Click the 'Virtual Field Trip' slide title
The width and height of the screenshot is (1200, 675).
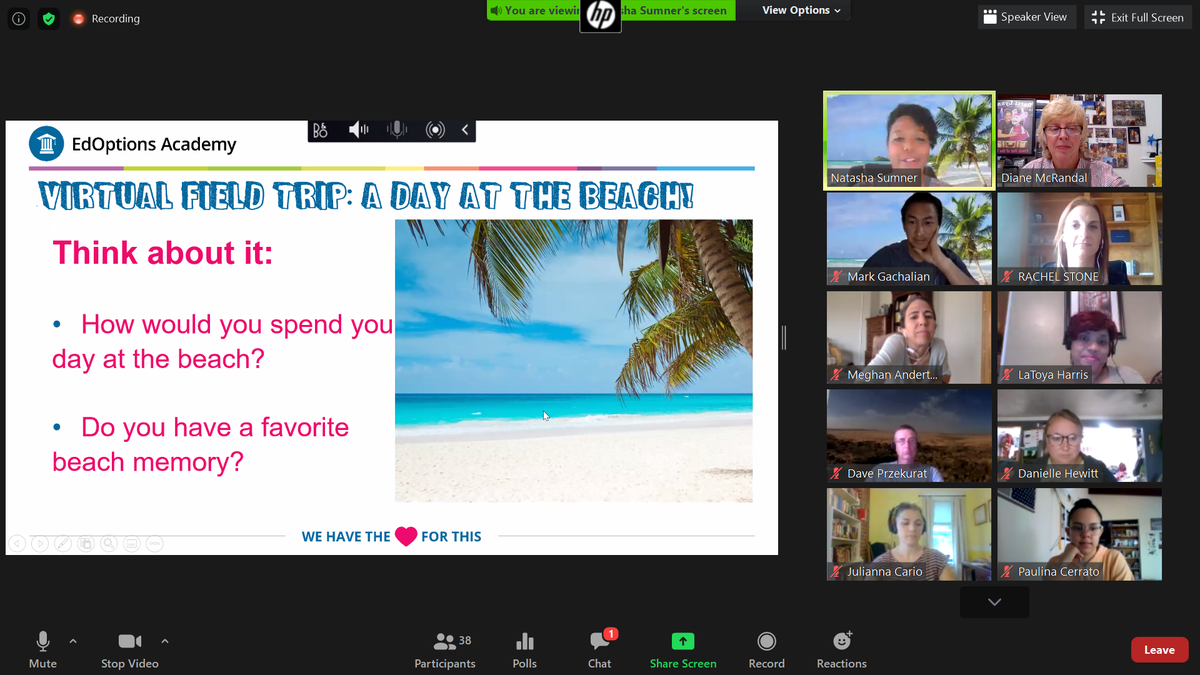(x=366, y=195)
